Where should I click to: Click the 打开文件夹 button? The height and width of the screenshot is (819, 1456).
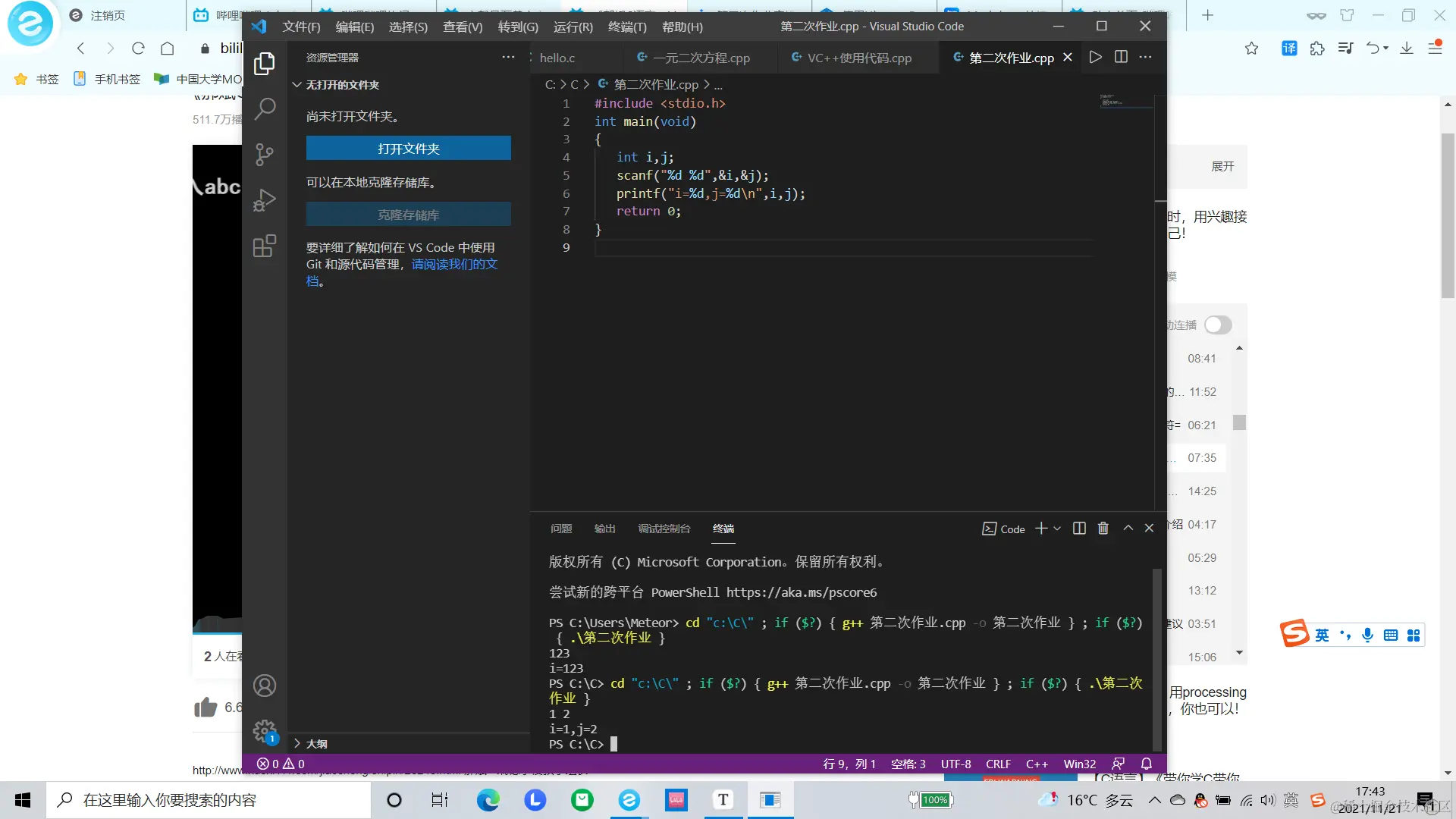tap(408, 149)
